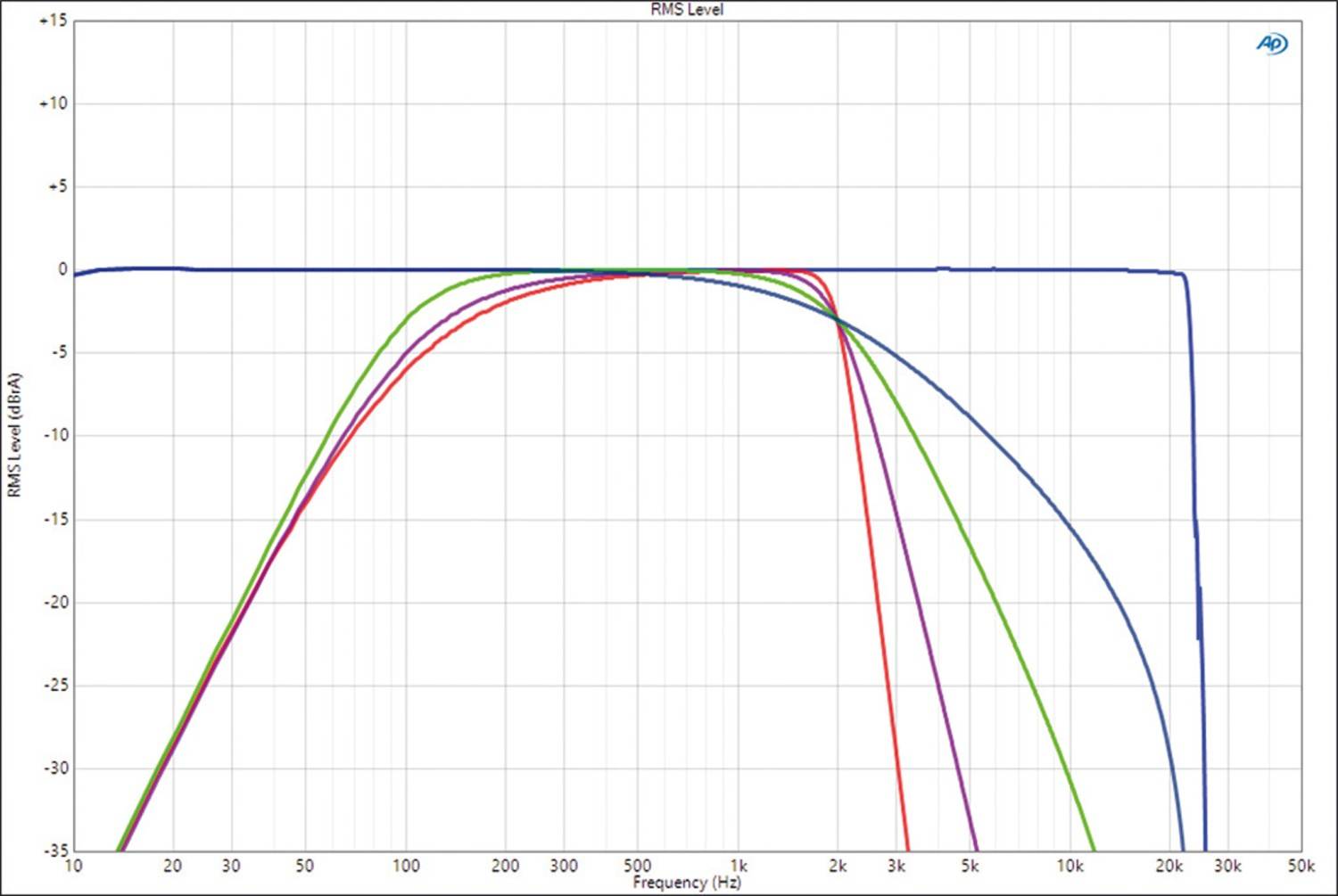The image size is (1338, 896).
Task: Click the '20' frequency tick label
Action: (x=173, y=866)
